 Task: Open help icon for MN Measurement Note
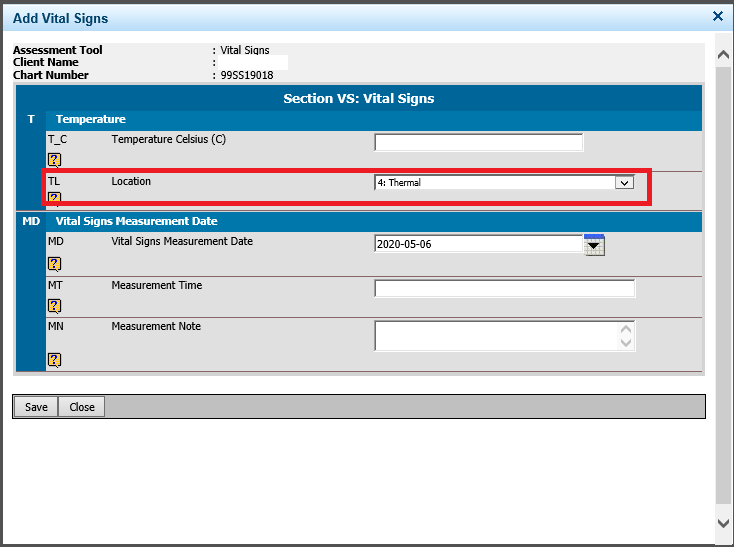[54, 360]
